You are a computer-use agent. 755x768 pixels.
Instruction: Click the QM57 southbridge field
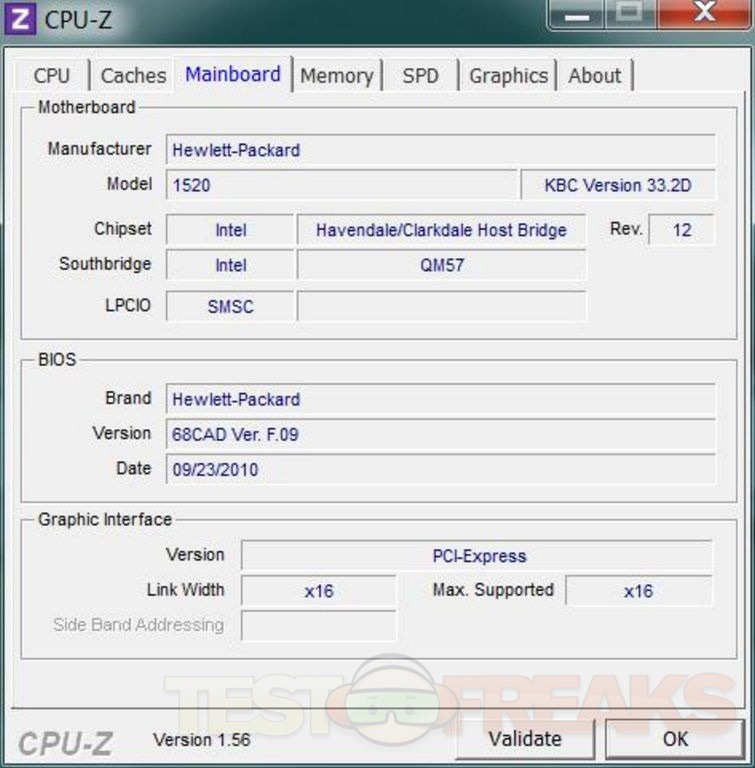tap(441, 266)
